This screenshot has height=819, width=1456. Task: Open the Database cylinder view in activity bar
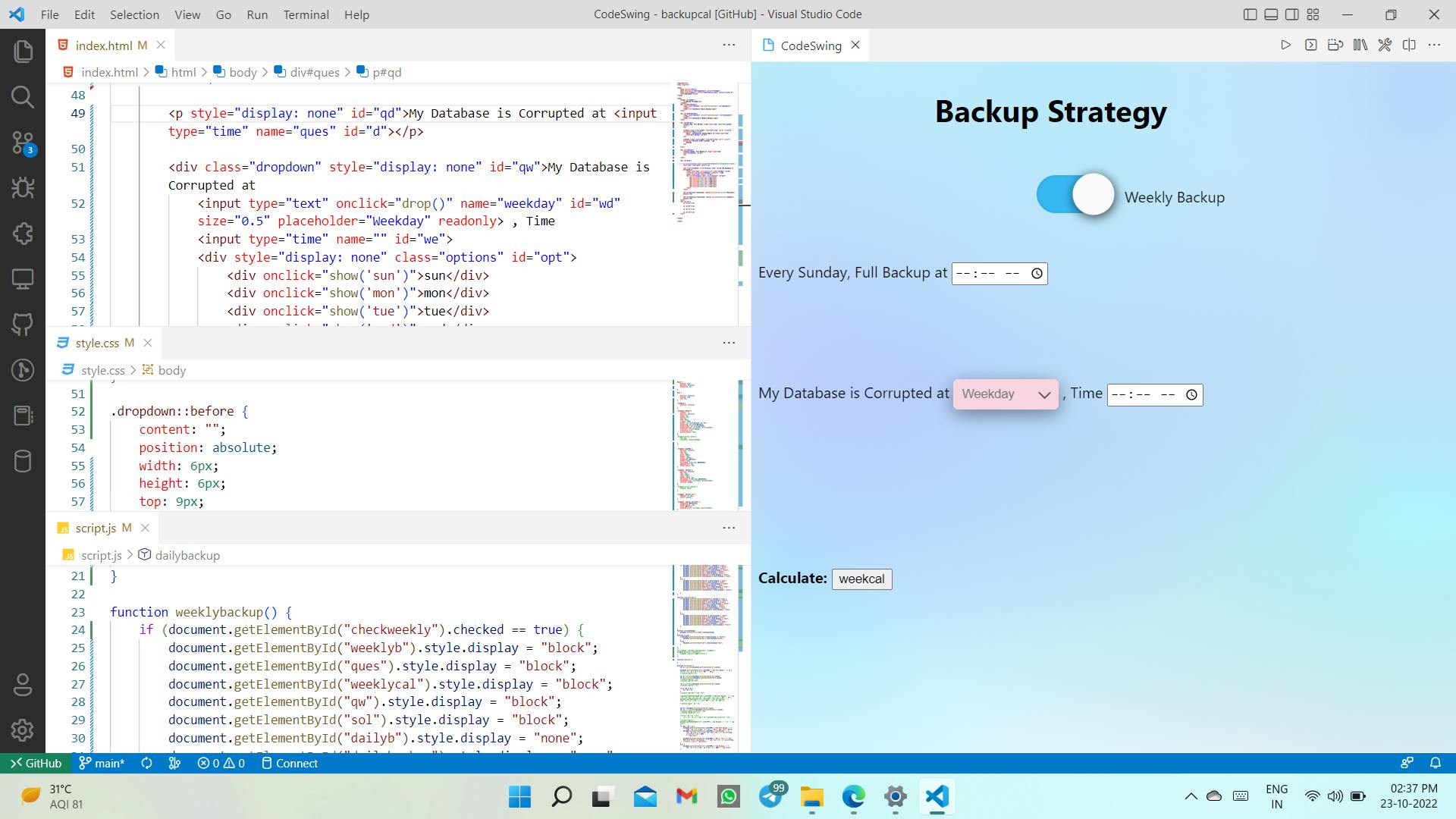[x=23, y=460]
